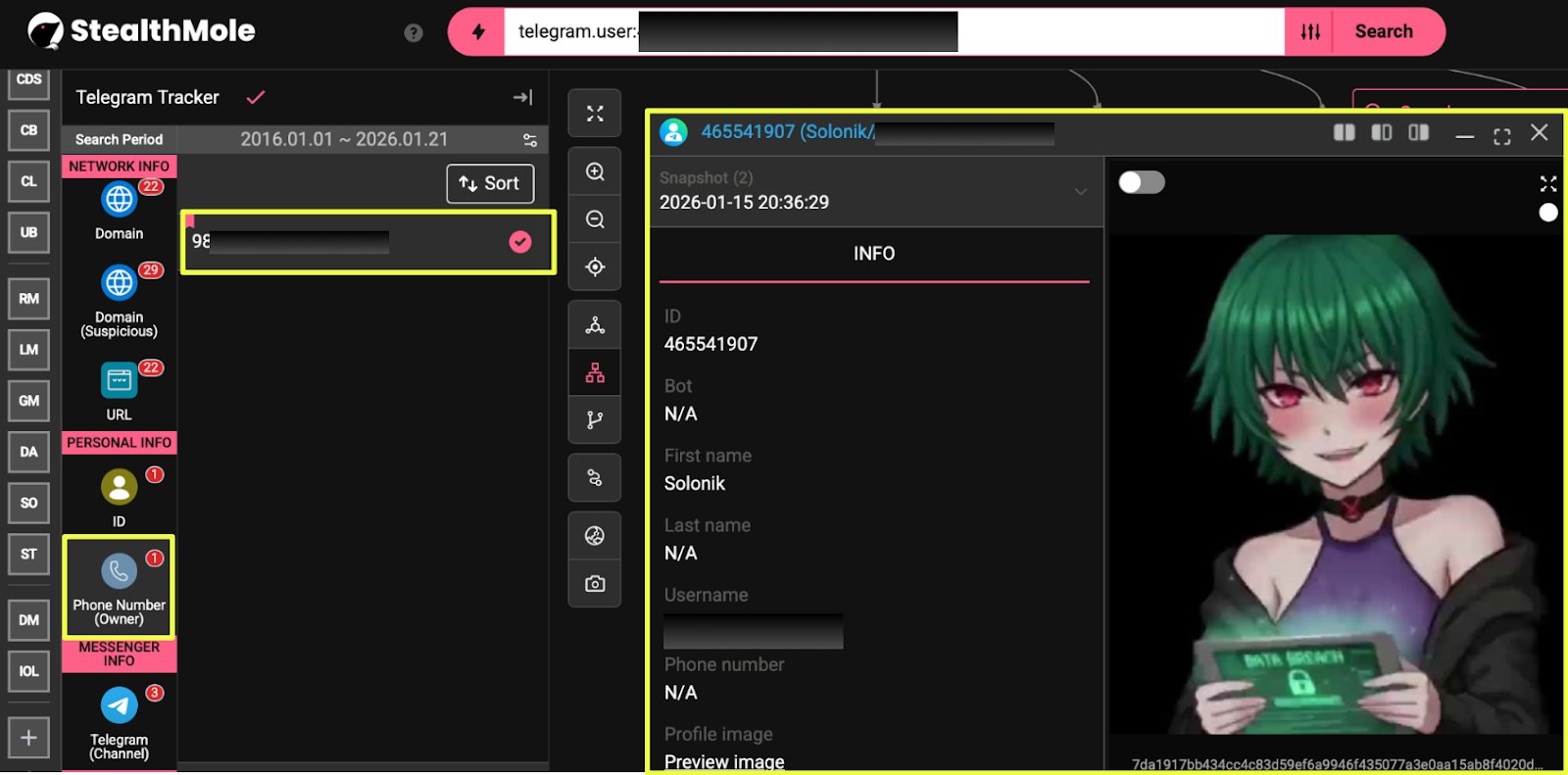
Task: Click the lightning bolt icon in search bar
Action: tap(478, 31)
